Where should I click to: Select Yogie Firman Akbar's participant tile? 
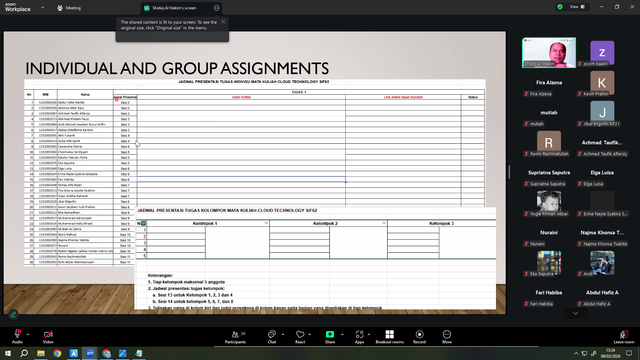pyautogui.click(x=549, y=203)
